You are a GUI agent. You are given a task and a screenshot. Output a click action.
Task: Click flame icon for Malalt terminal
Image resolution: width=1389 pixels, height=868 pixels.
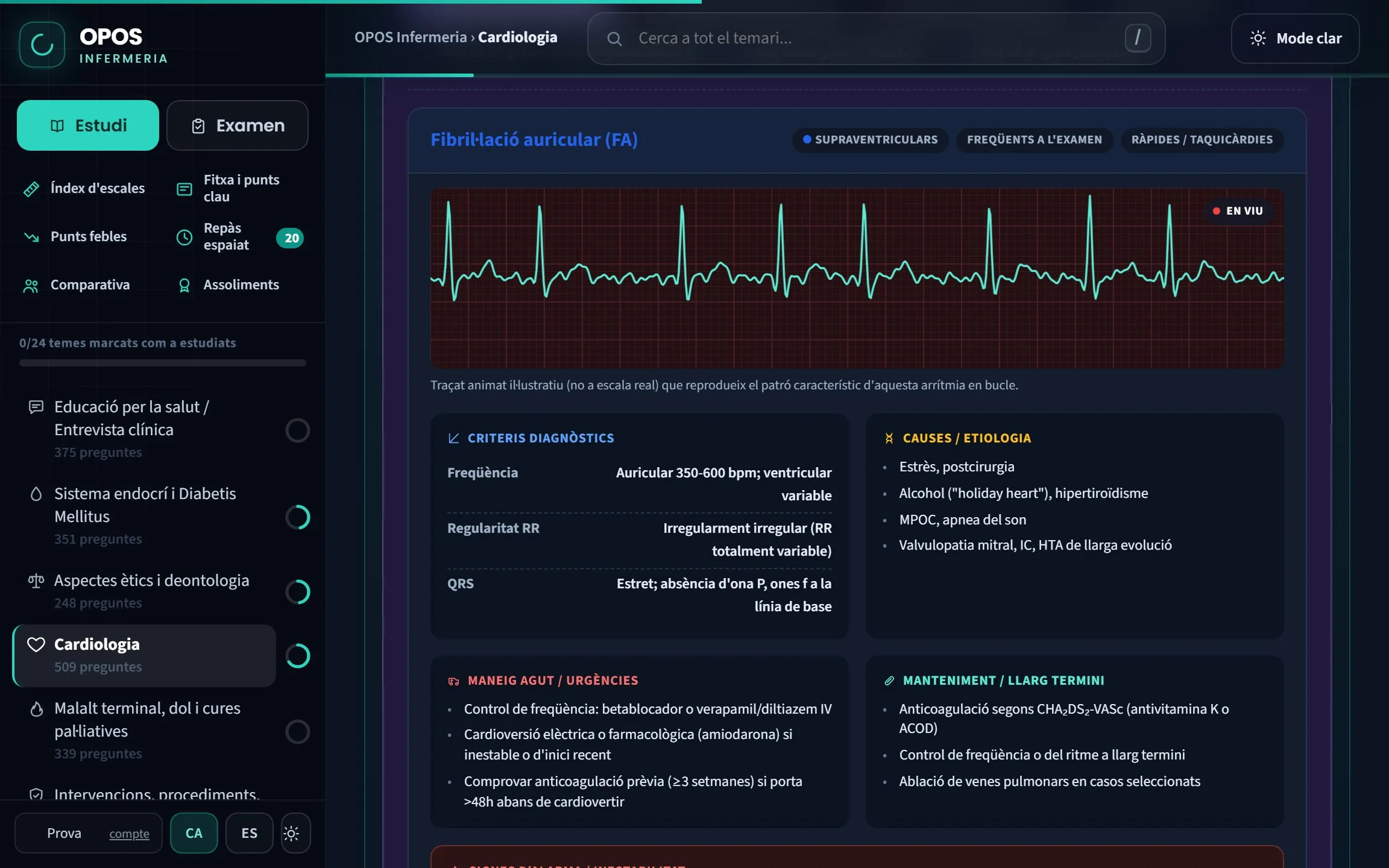pyautogui.click(x=36, y=709)
